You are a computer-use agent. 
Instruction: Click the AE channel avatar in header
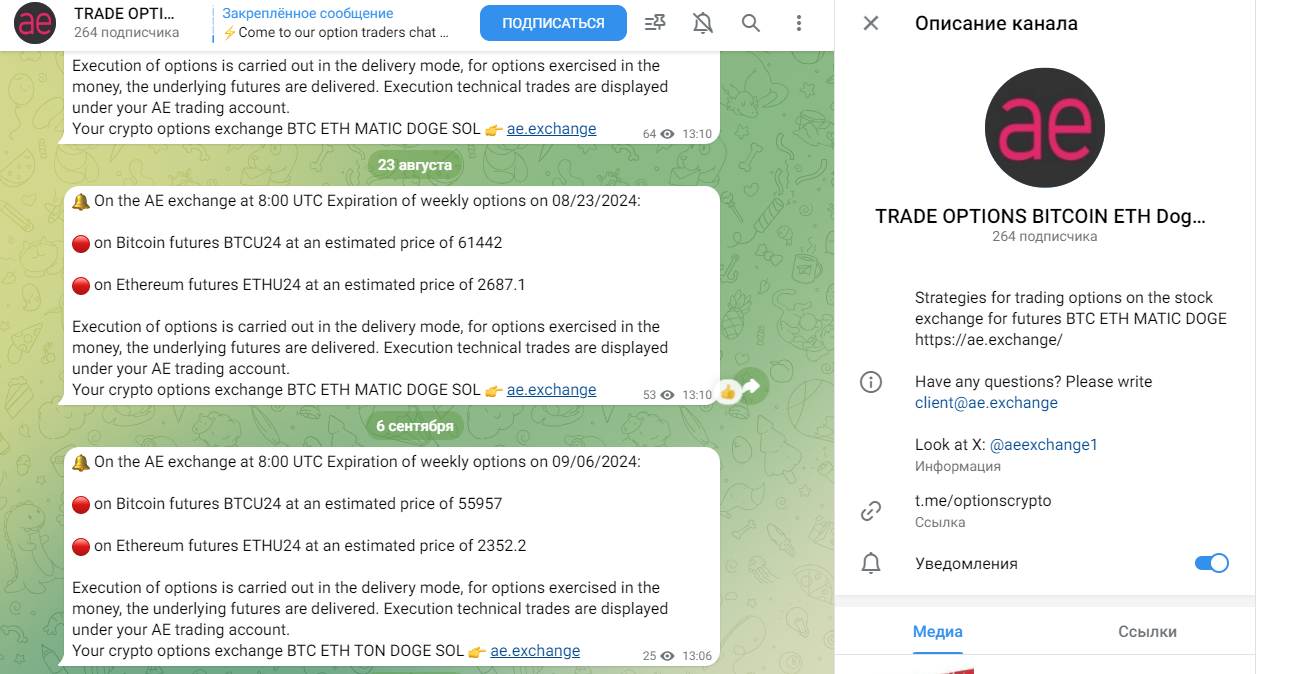pyautogui.click(x=35, y=23)
